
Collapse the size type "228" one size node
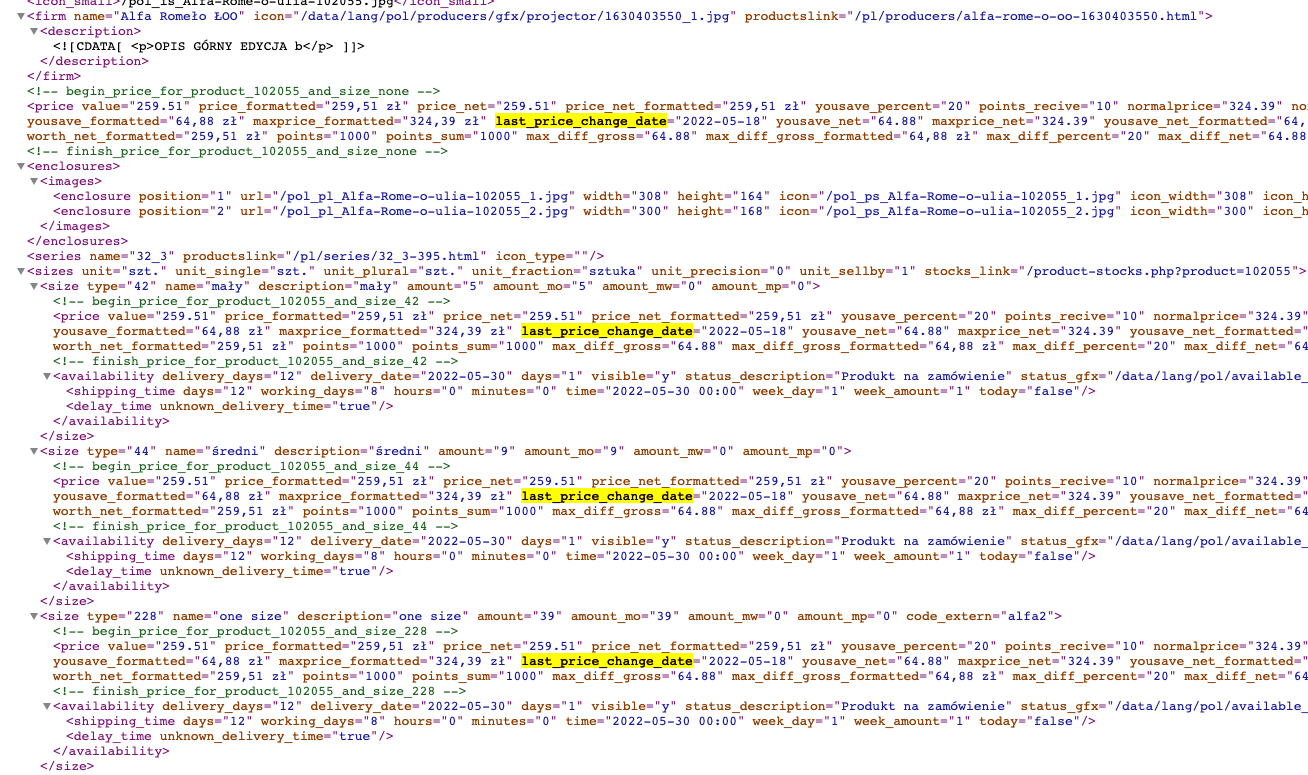coord(33,616)
